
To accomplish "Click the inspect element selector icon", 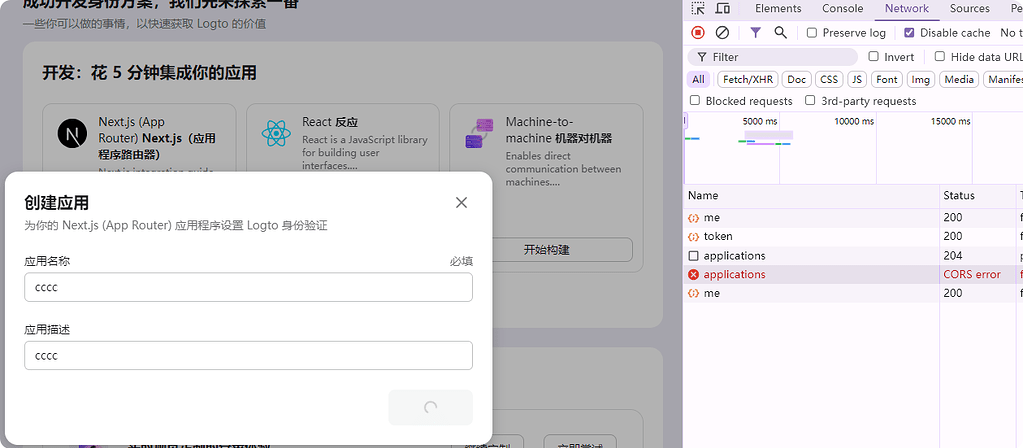I will click(698, 8).
